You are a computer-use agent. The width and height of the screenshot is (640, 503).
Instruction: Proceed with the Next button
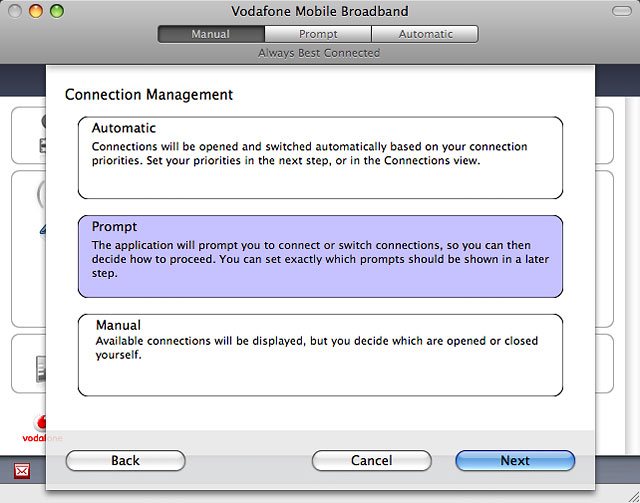click(514, 460)
